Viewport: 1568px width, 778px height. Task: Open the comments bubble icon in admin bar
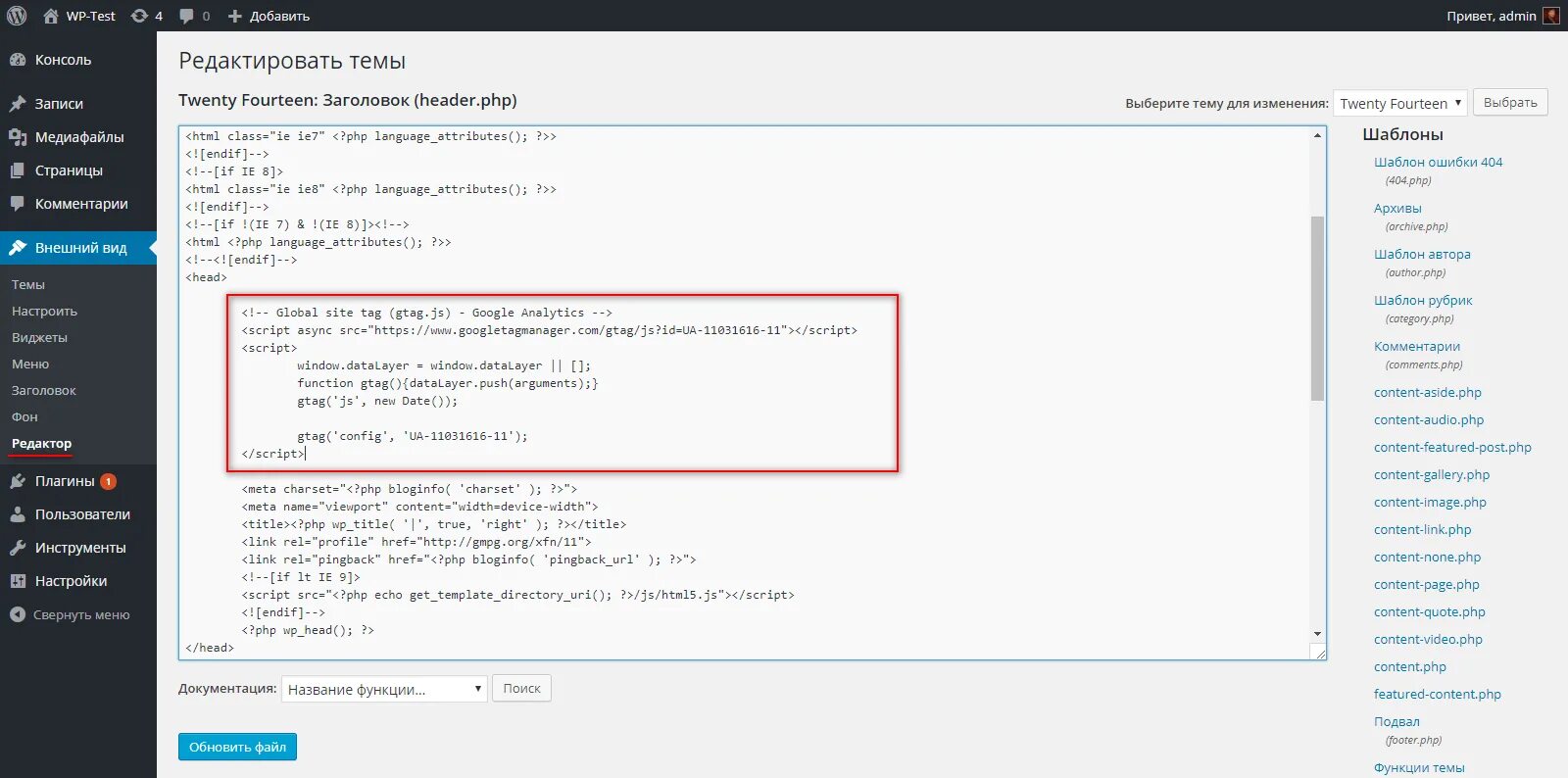point(186,16)
